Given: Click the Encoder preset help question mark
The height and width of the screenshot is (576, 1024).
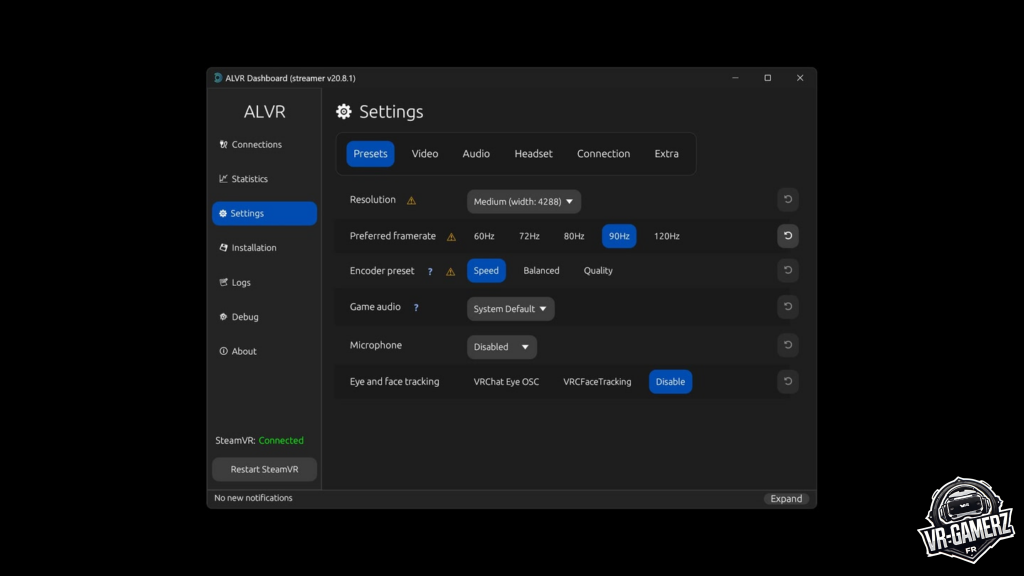Looking at the screenshot, I should (430, 271).
